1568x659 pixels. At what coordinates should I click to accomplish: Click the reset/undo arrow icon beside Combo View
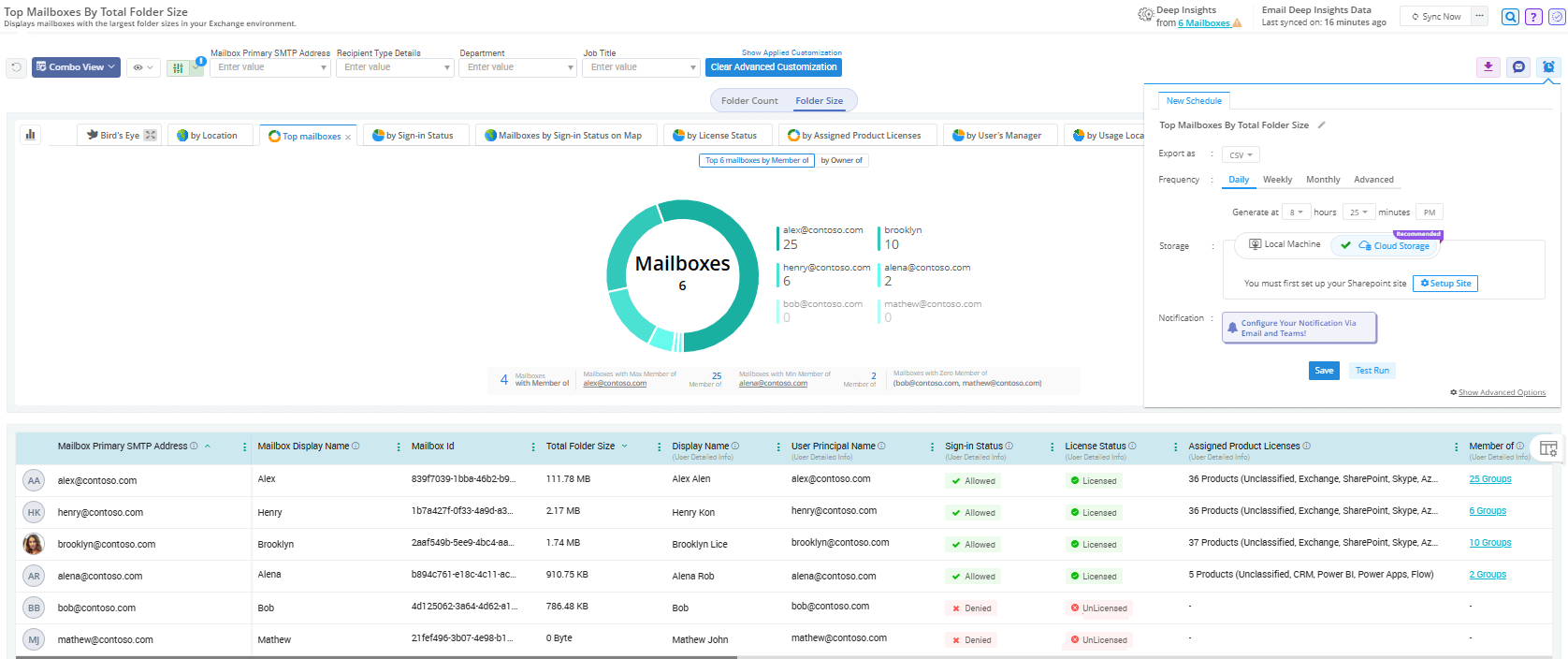pos(16,67)
